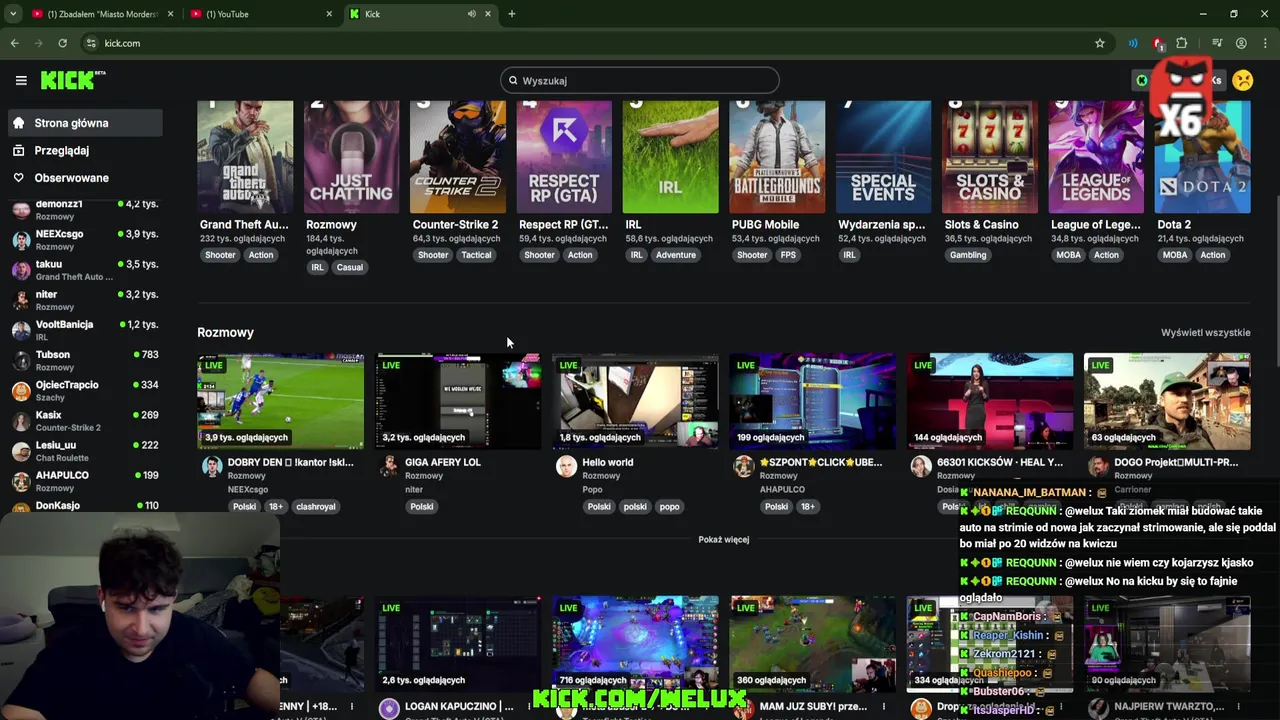The height and width of the screenshot is (720, 1280).
Task: Open Grand Theft Auto category thumbnail
Action: (x=245, y=157)
